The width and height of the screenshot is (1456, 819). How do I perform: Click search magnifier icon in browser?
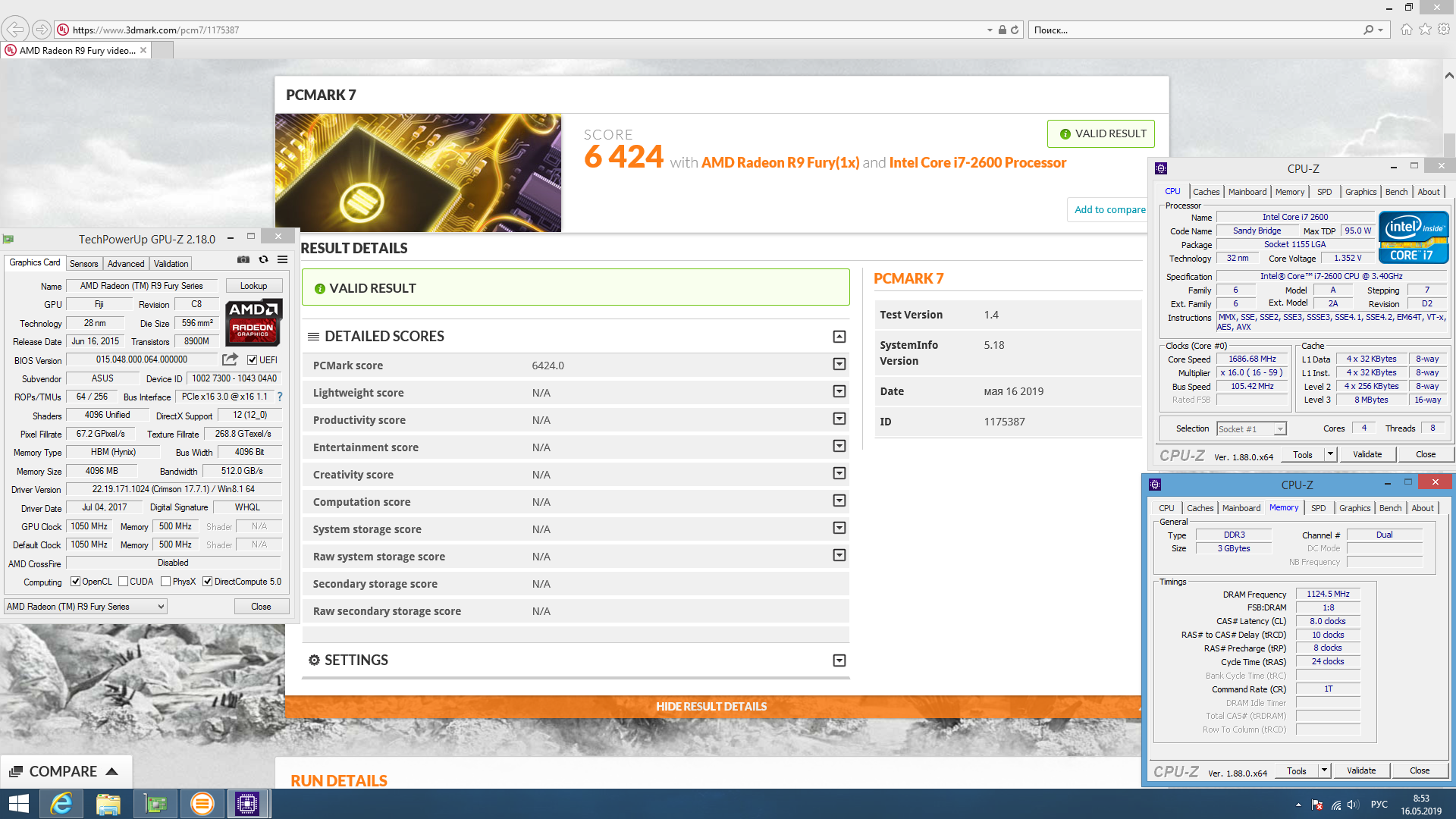point(1368,30)
